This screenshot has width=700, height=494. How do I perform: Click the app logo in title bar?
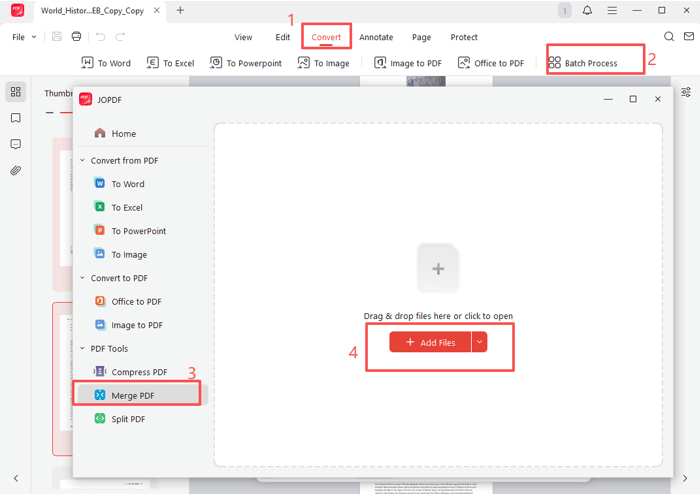pyautogui.click(x=18, y=10)
